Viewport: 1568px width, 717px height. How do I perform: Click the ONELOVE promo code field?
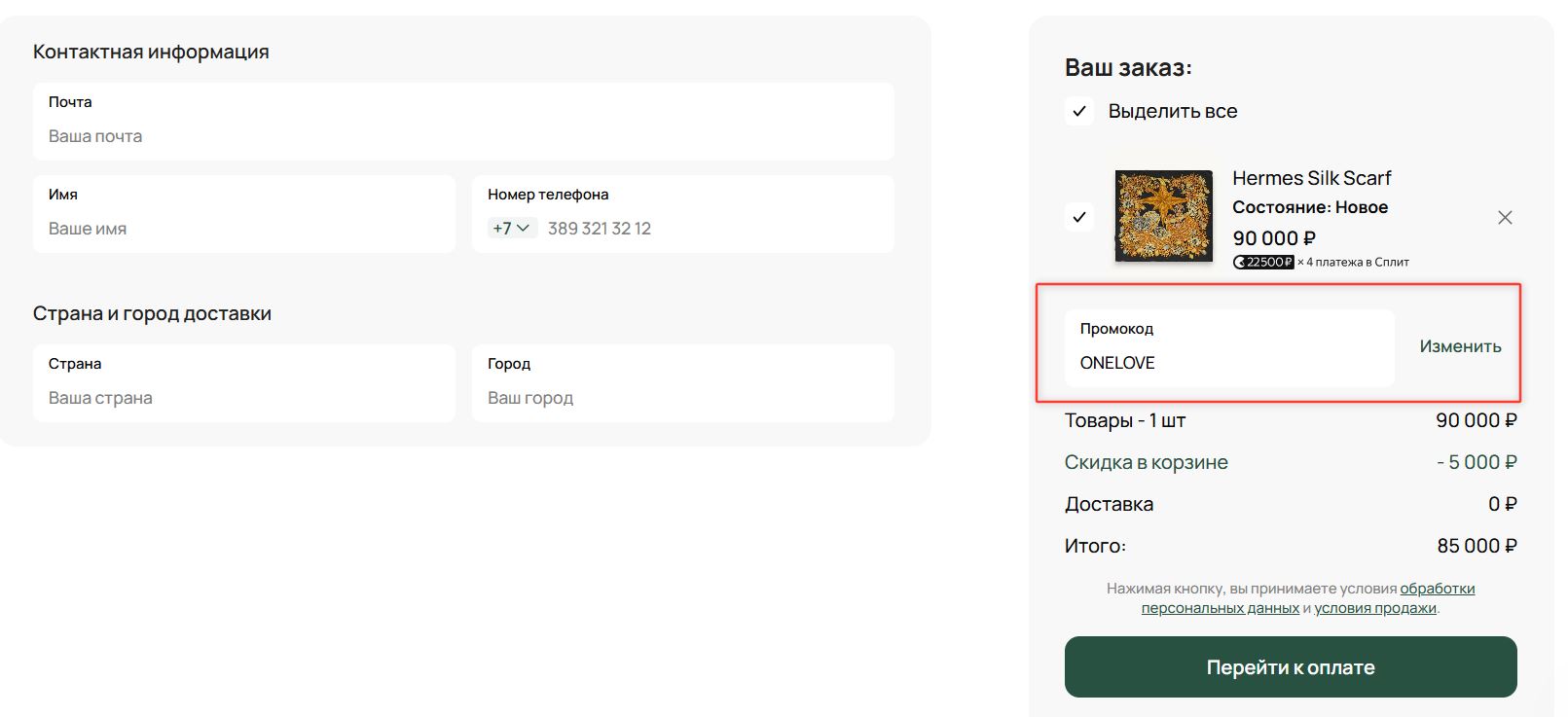pyautogui.click(x=1228, y=362)
